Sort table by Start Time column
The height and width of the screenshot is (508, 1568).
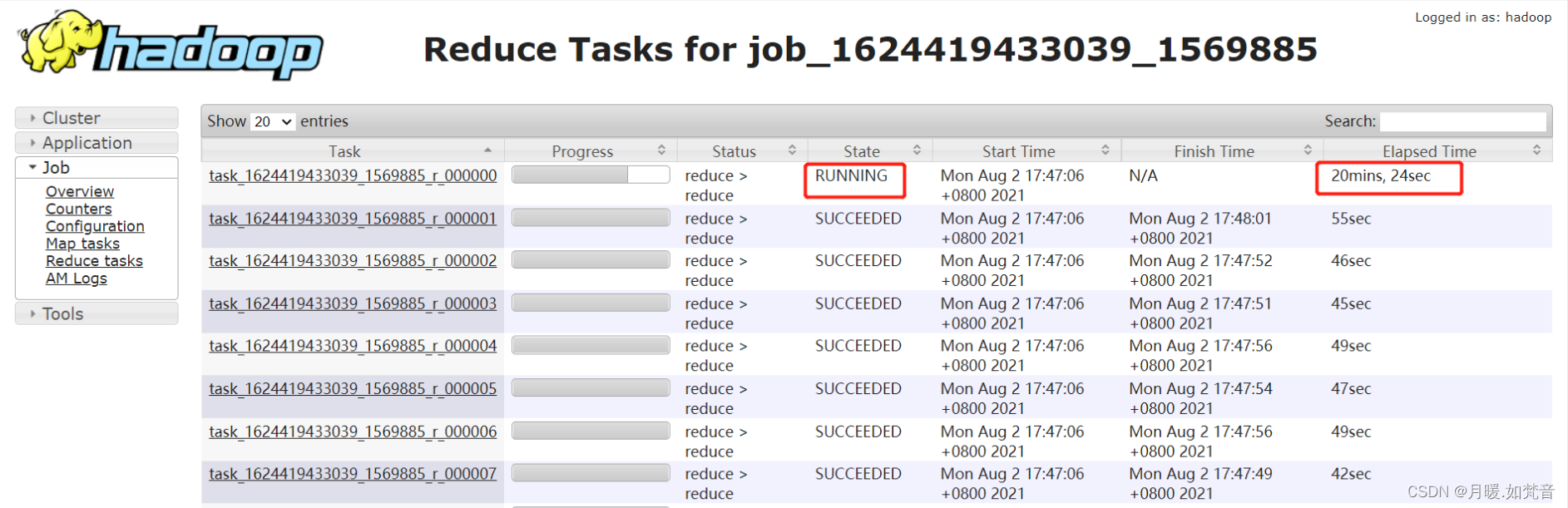coord(1026,150)
